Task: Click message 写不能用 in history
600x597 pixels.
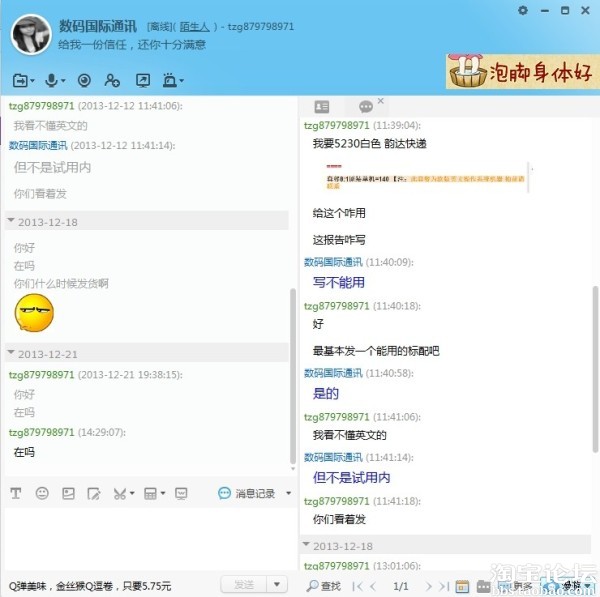Action: [339, 282]
